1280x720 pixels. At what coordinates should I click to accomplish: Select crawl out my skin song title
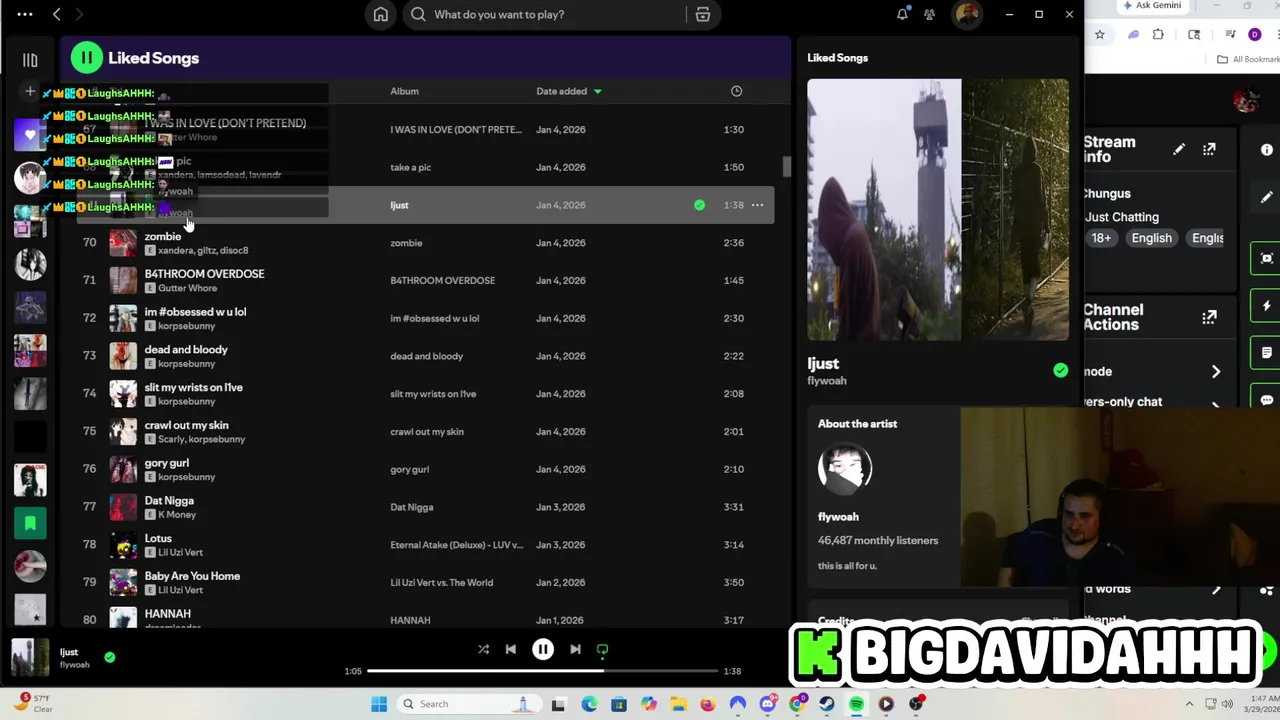tap(186, 425)
